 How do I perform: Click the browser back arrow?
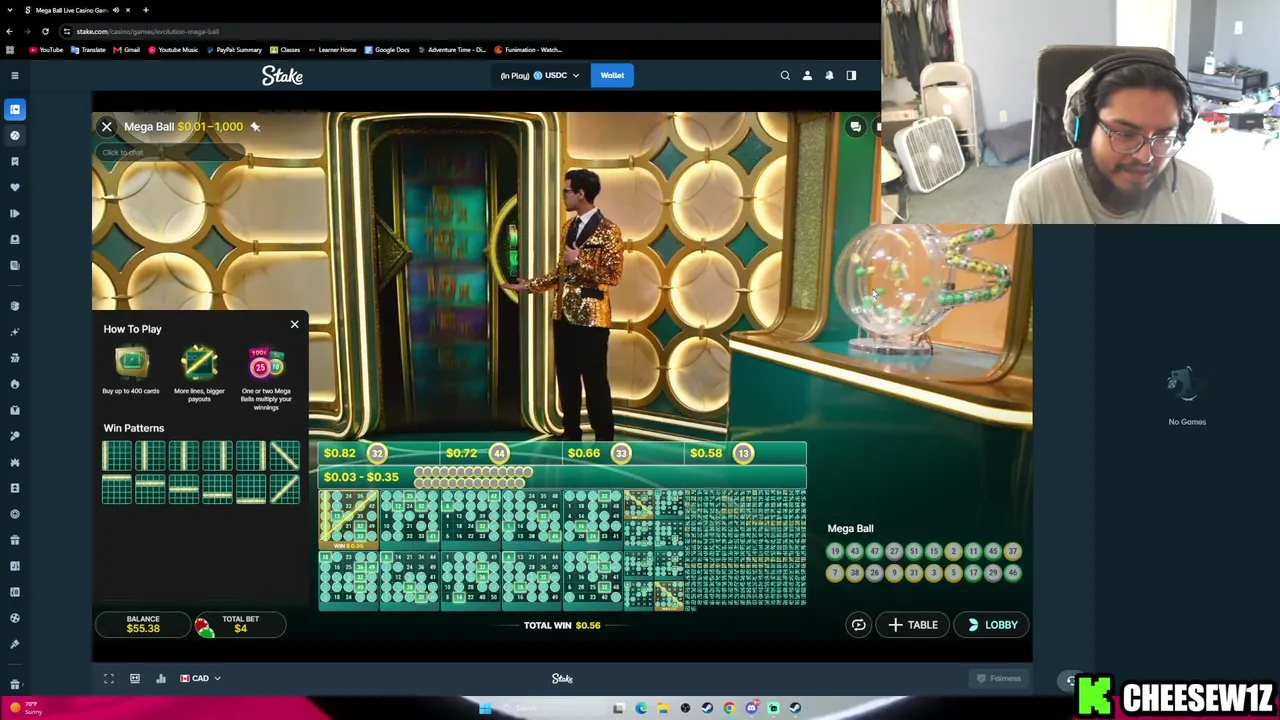click(9, 31)
